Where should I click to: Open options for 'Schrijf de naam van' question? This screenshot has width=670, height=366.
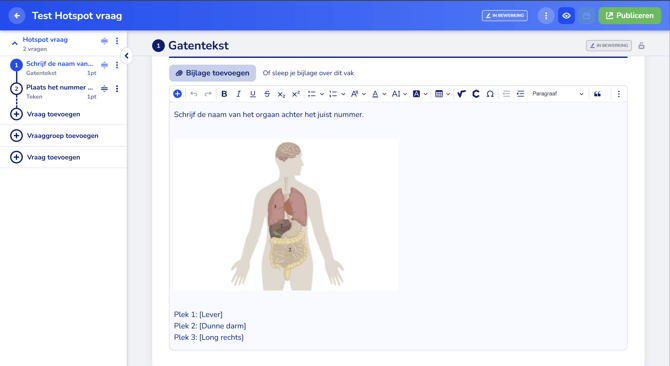click(x=117, y=65)
